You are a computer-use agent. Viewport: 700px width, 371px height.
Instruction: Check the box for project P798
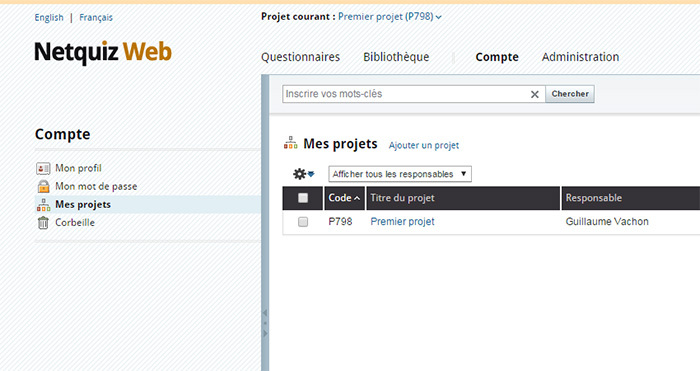pos(303,221)
